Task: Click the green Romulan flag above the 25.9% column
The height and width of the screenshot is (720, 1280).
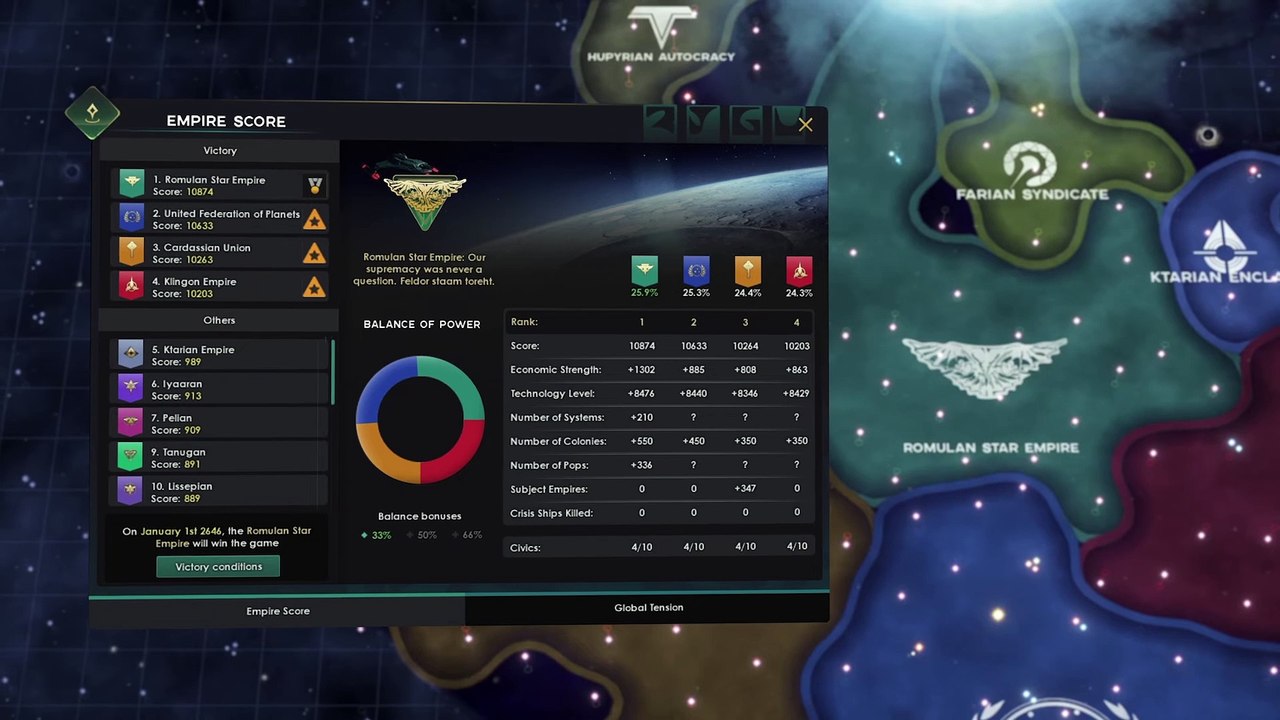Action: tap(645, 270)
